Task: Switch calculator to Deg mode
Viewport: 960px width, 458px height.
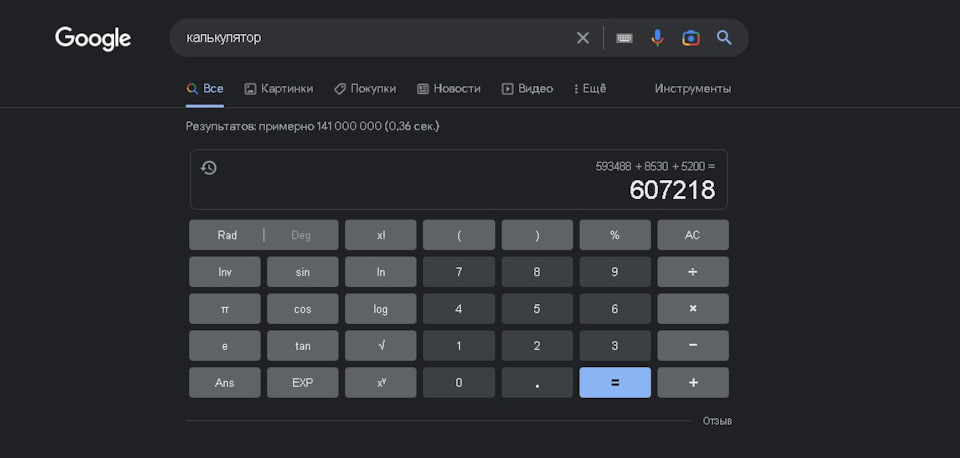Action: pyautogui.click(x=301, y=235)
